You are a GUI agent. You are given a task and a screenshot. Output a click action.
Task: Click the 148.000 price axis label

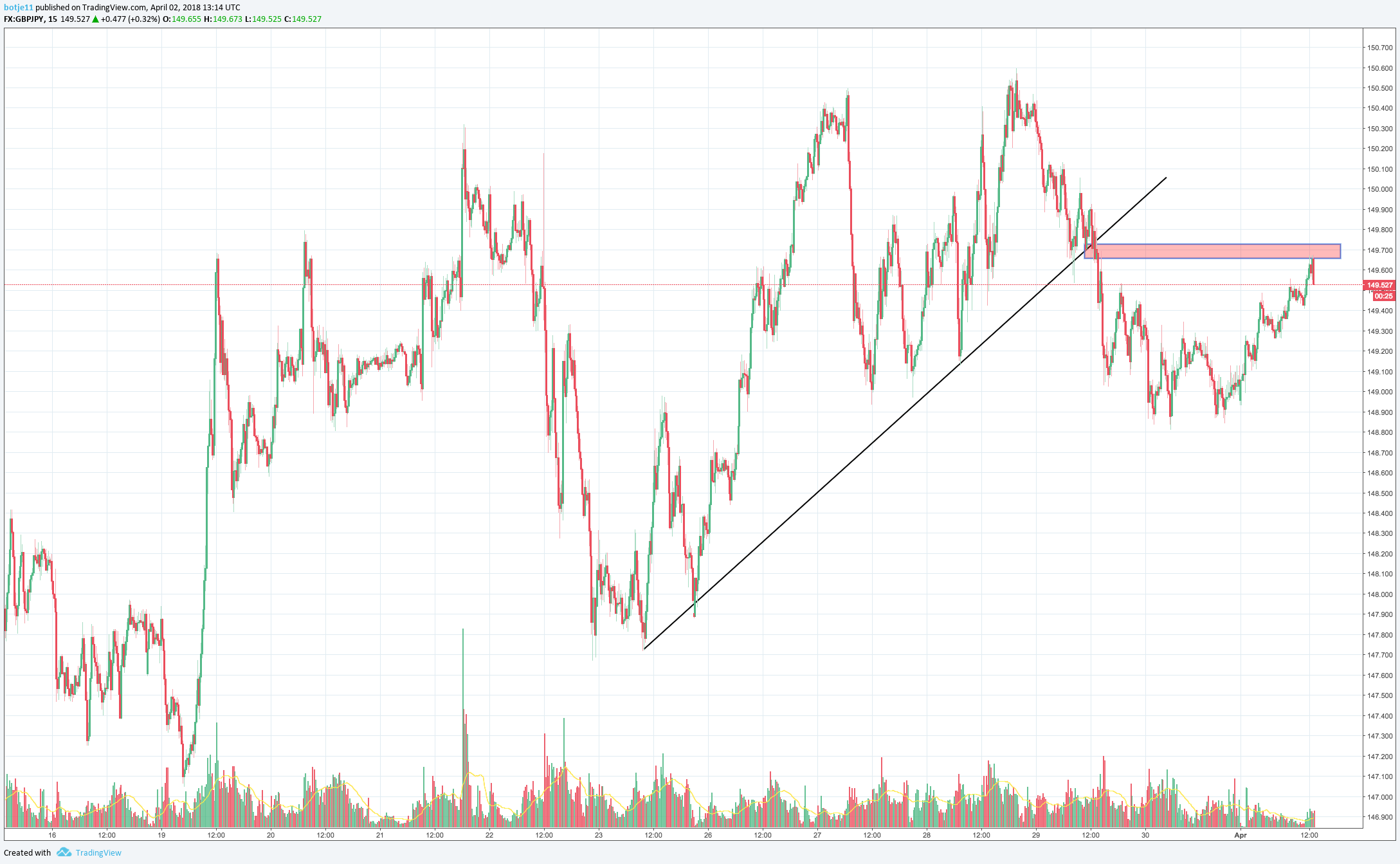tap(1379, 594)
